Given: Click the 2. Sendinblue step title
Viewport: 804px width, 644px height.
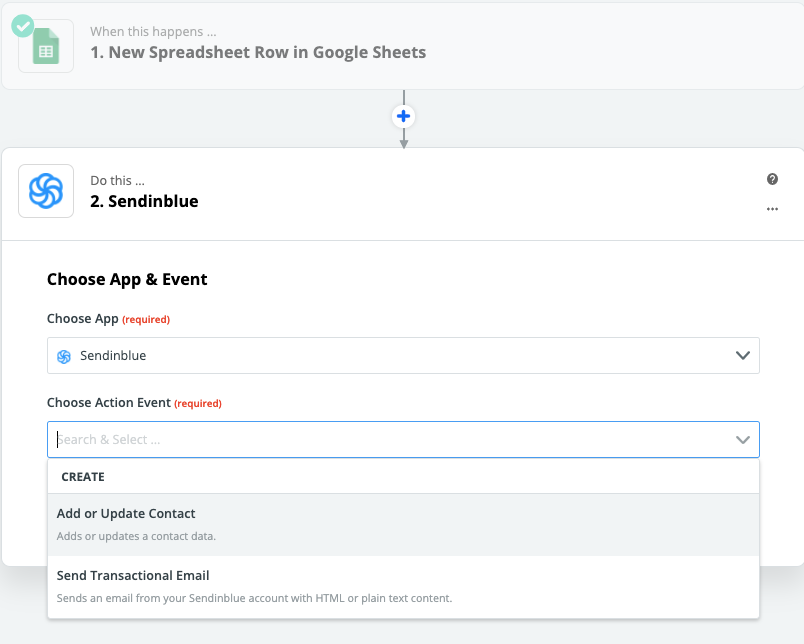Looking at the screenshot, I should (x=144, y=201).
